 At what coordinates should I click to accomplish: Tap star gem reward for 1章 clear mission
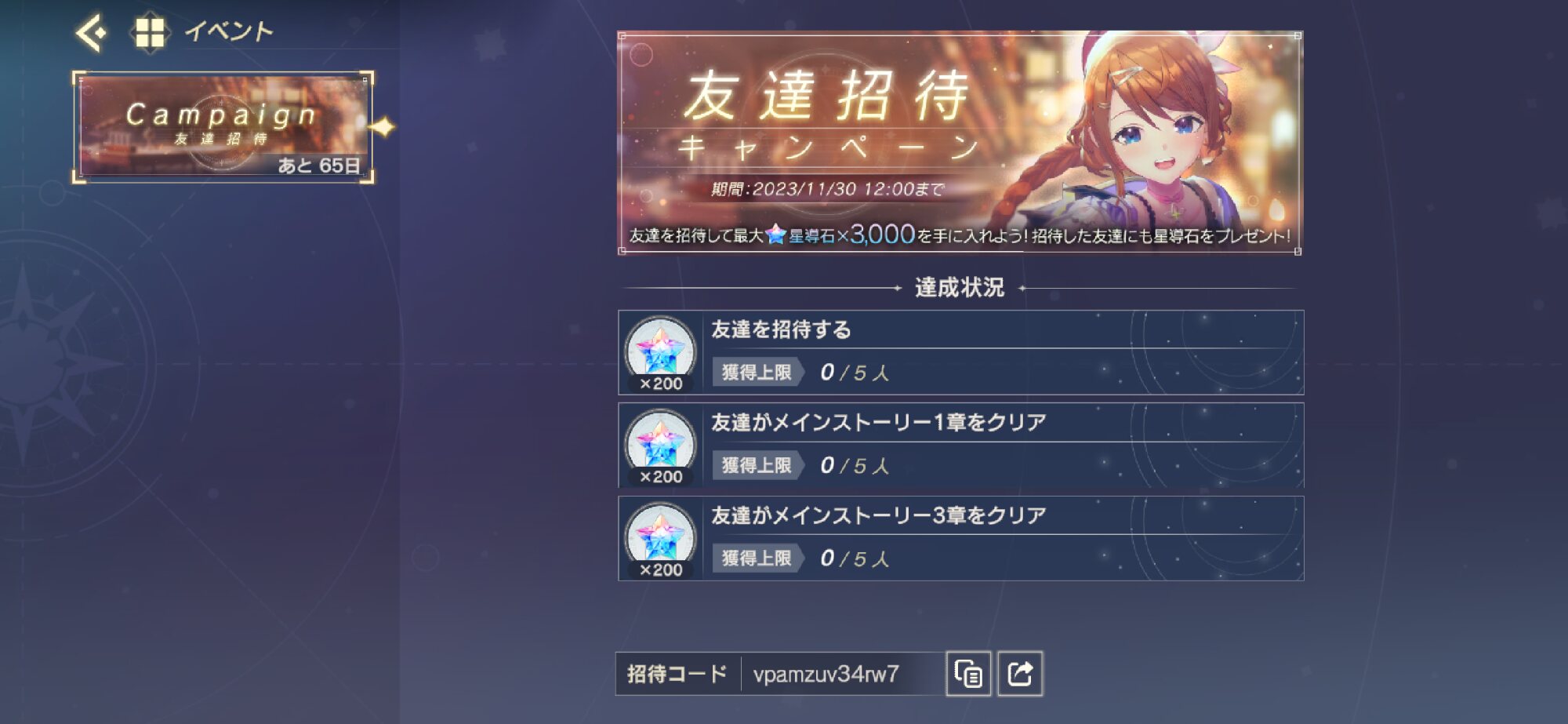[x=660, y=446]
